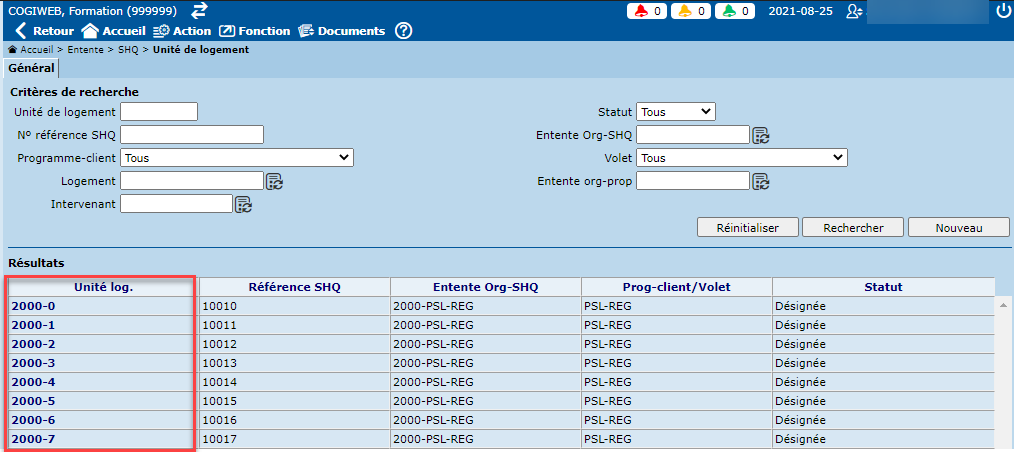
Task: Open the Documents menu
Action: pos(341,31)
